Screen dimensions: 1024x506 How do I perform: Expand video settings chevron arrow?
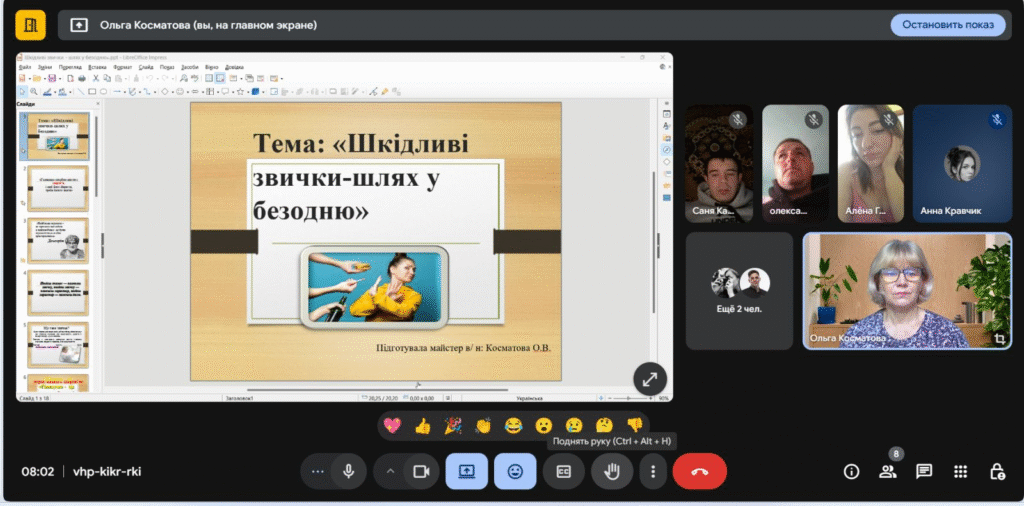(x=390, y=471)
